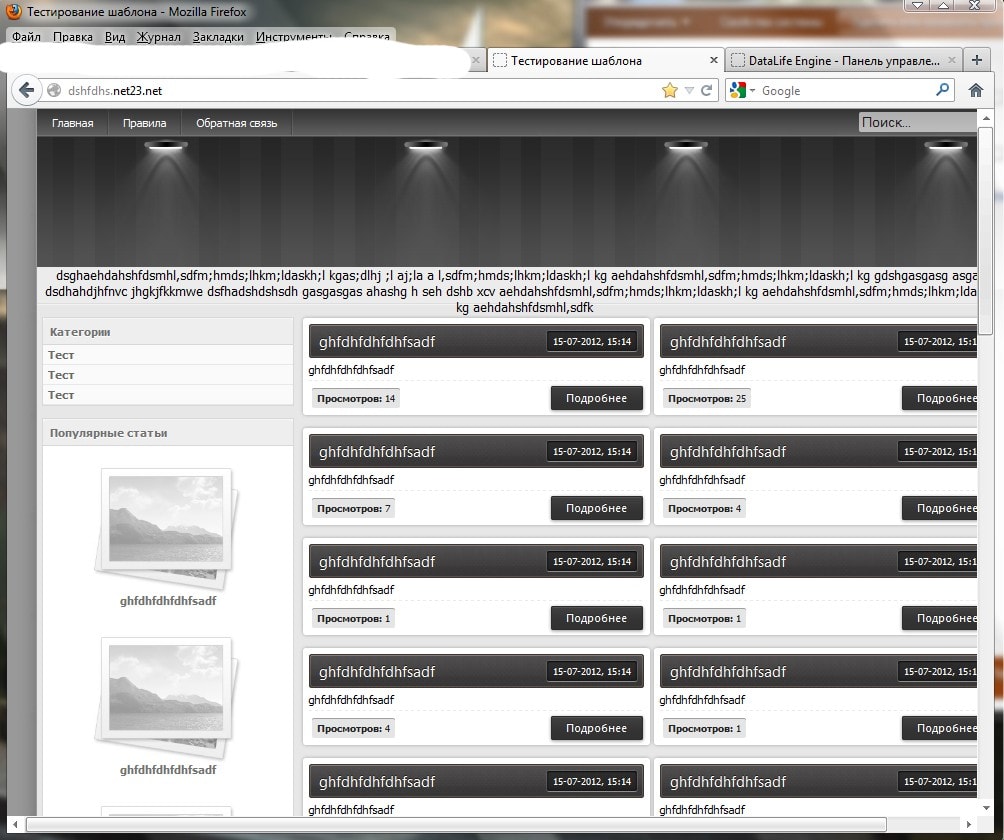Click the Популярные статьи heading

(108, 433)
